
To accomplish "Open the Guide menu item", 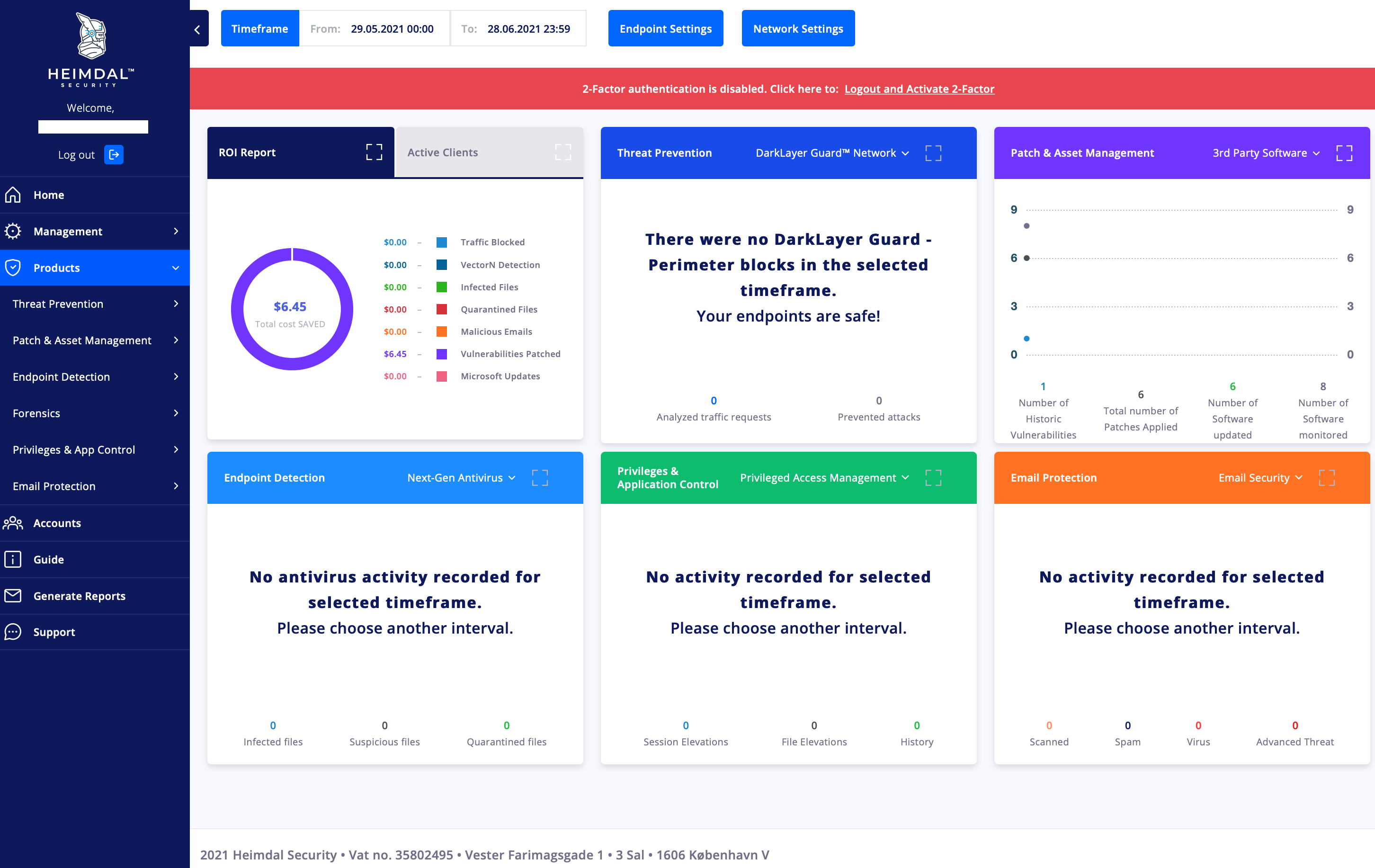I will (x=95, y=559).
